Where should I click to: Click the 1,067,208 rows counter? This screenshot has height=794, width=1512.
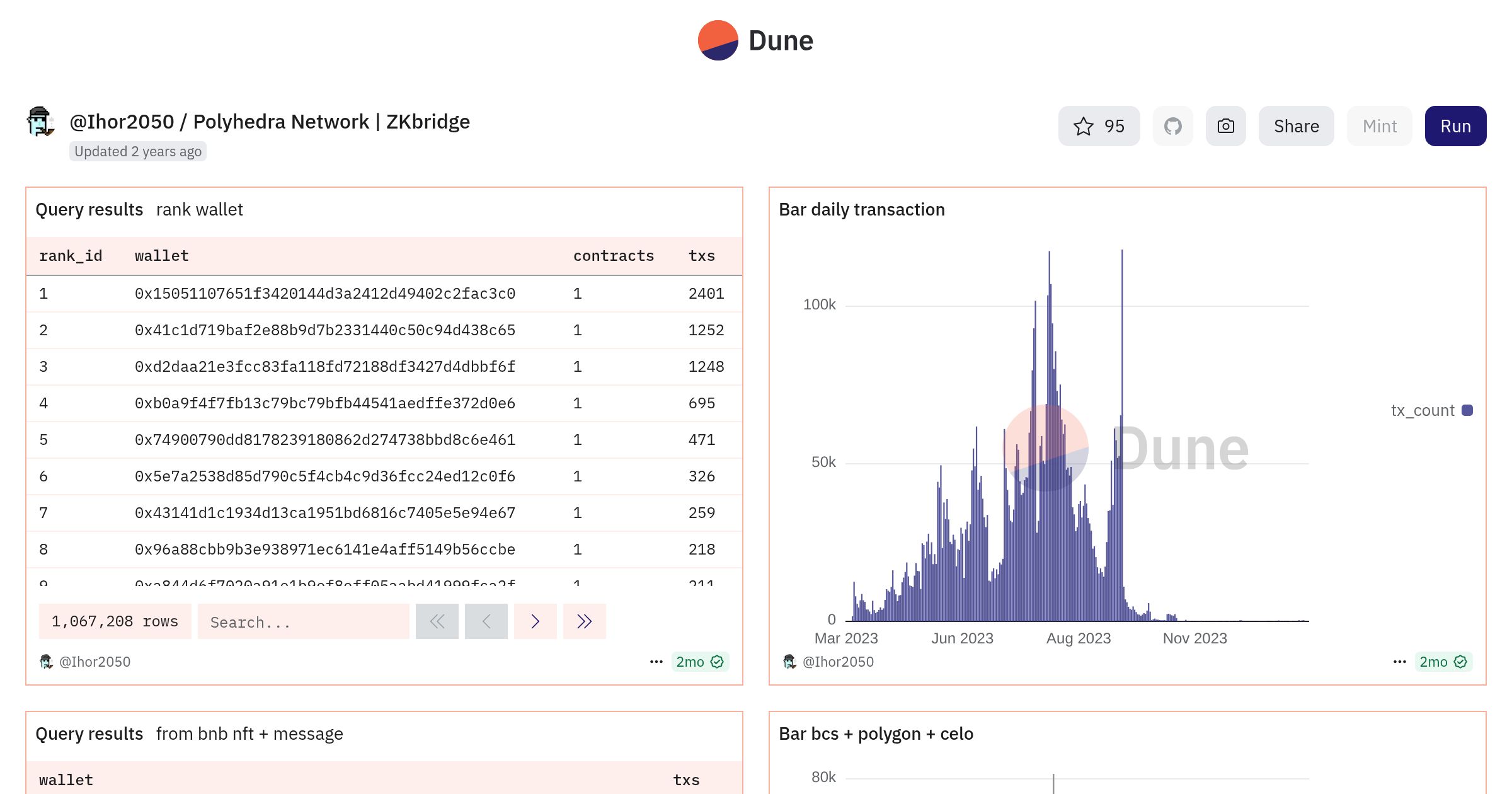click(115, 621)
